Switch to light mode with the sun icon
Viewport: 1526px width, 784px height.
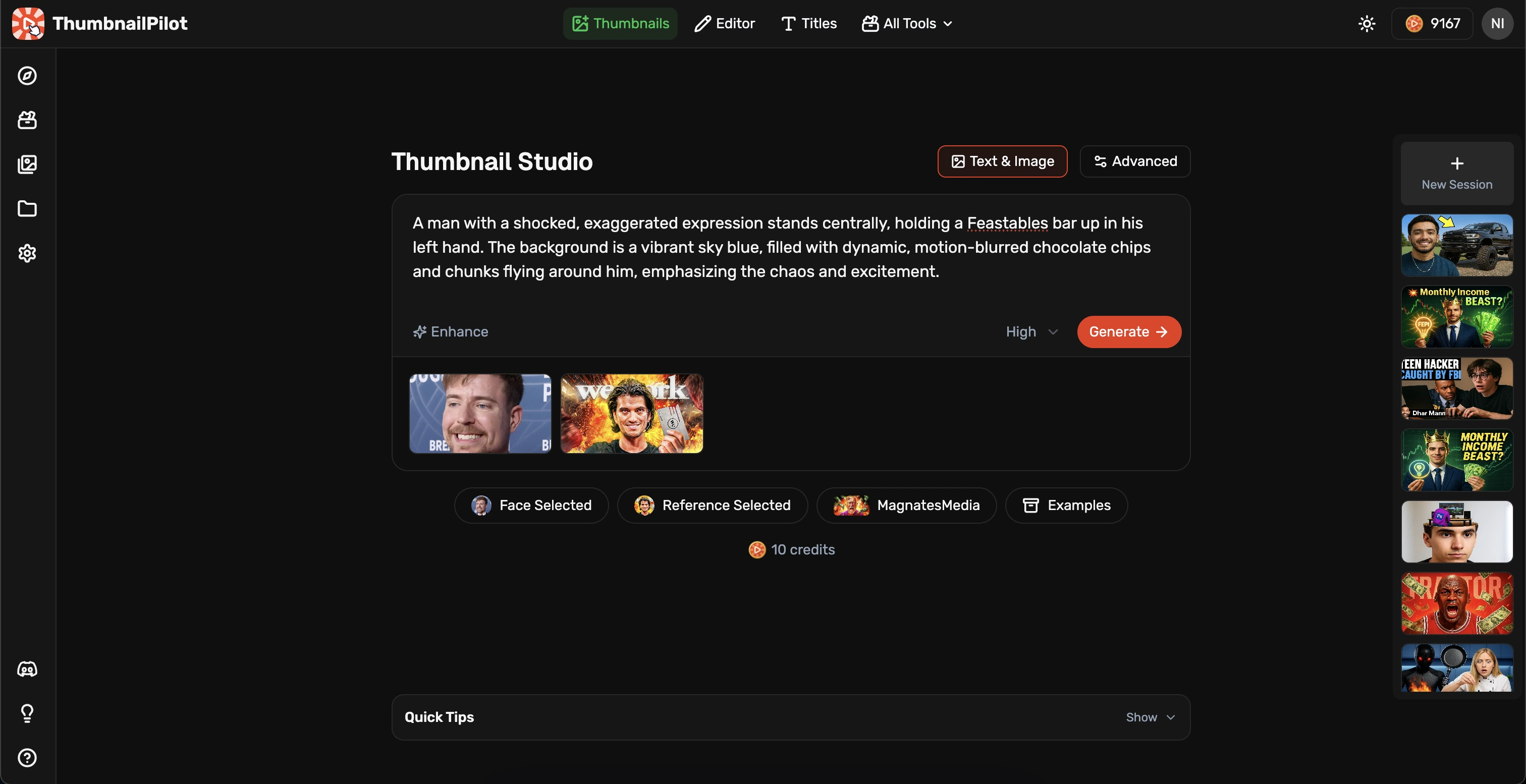click(x=1367, y=24)
